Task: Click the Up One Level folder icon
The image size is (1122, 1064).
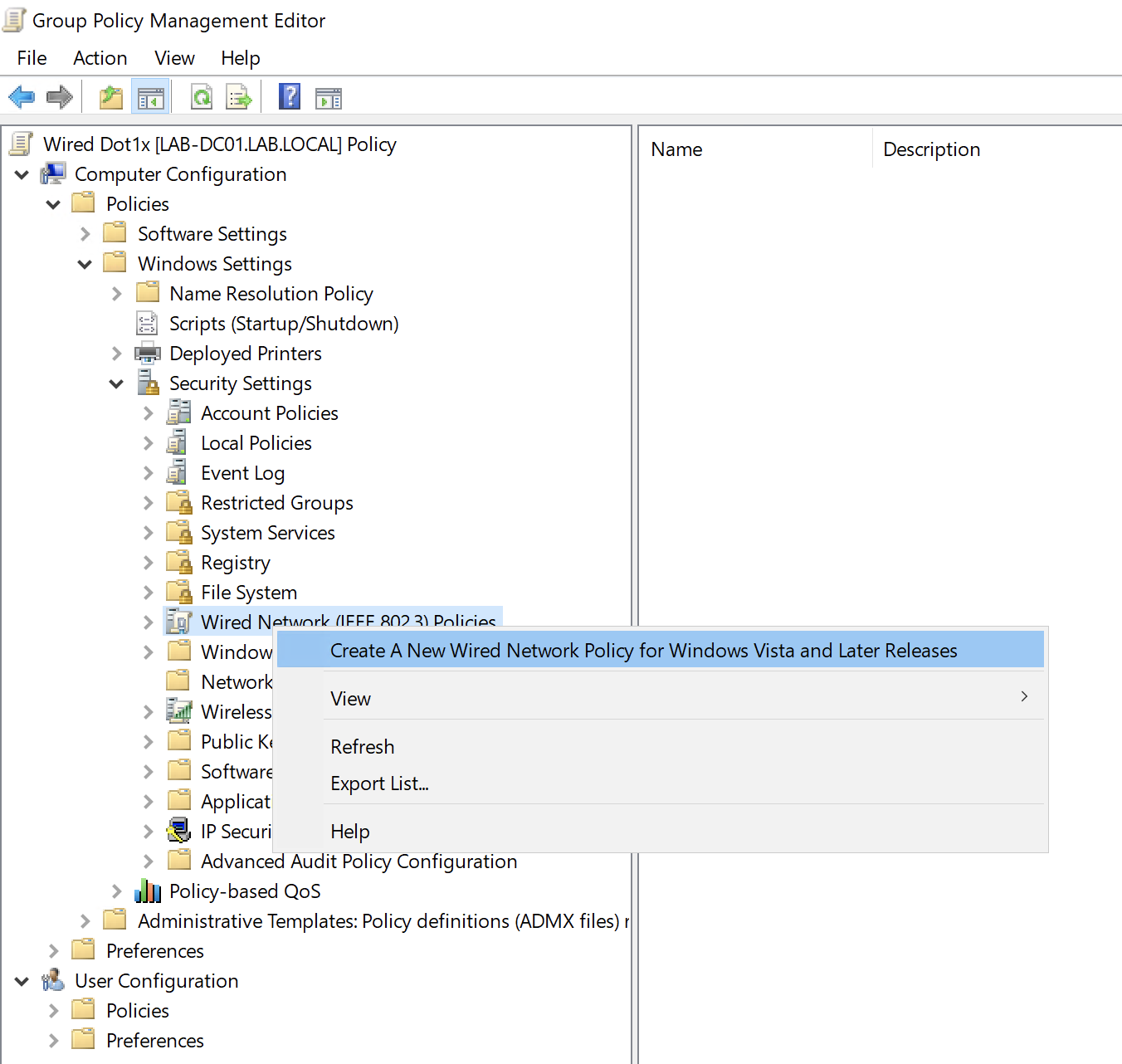Action: (x=111, y=97)
